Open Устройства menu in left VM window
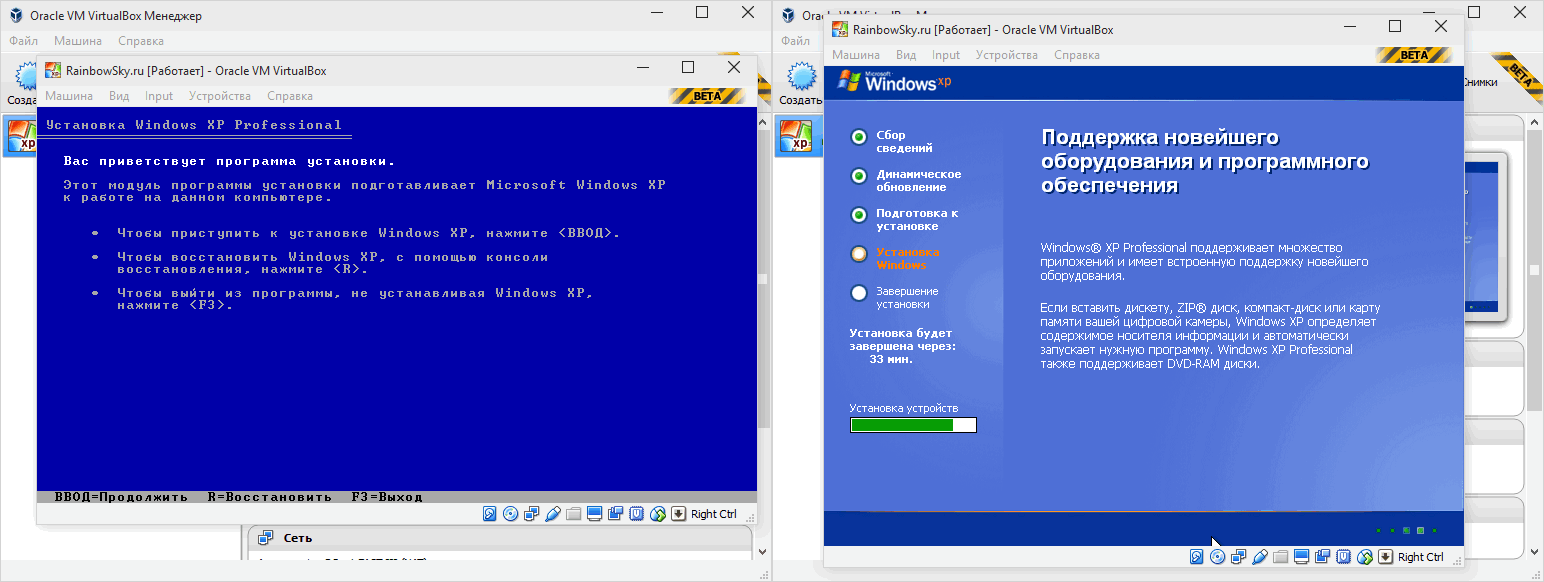Image resolution: width=1544 pixels, height=582 pixels. point(219,96)
